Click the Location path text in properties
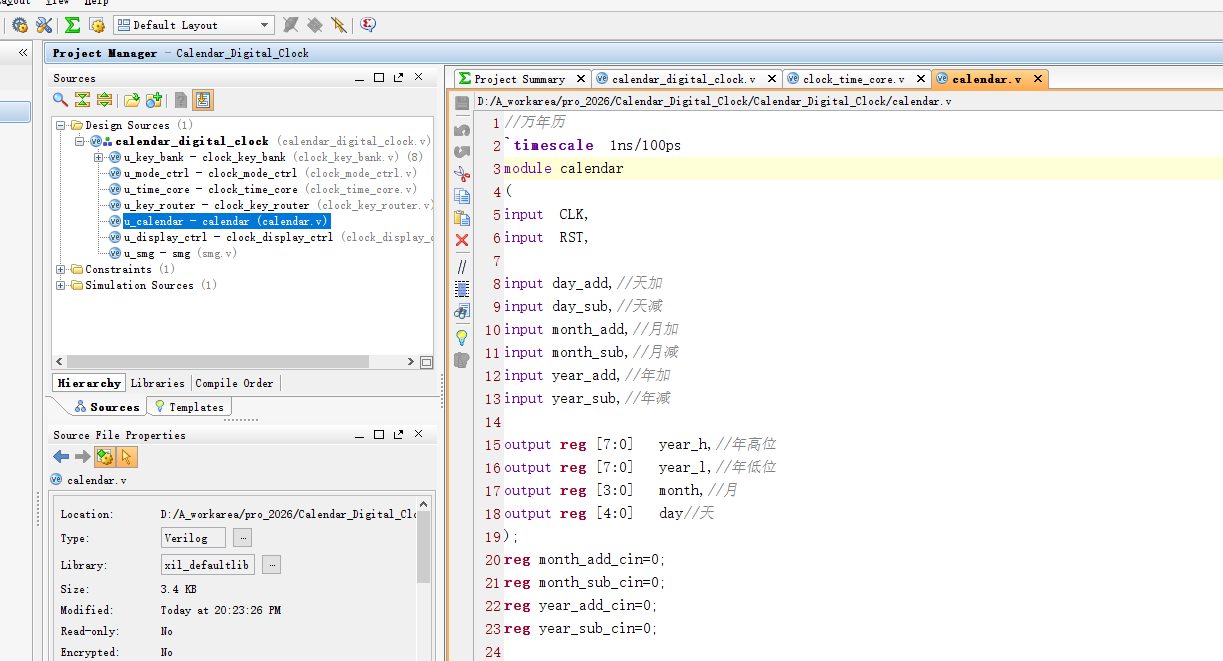The height and width of the screenshot is (661, 1223). coord(288,514)
